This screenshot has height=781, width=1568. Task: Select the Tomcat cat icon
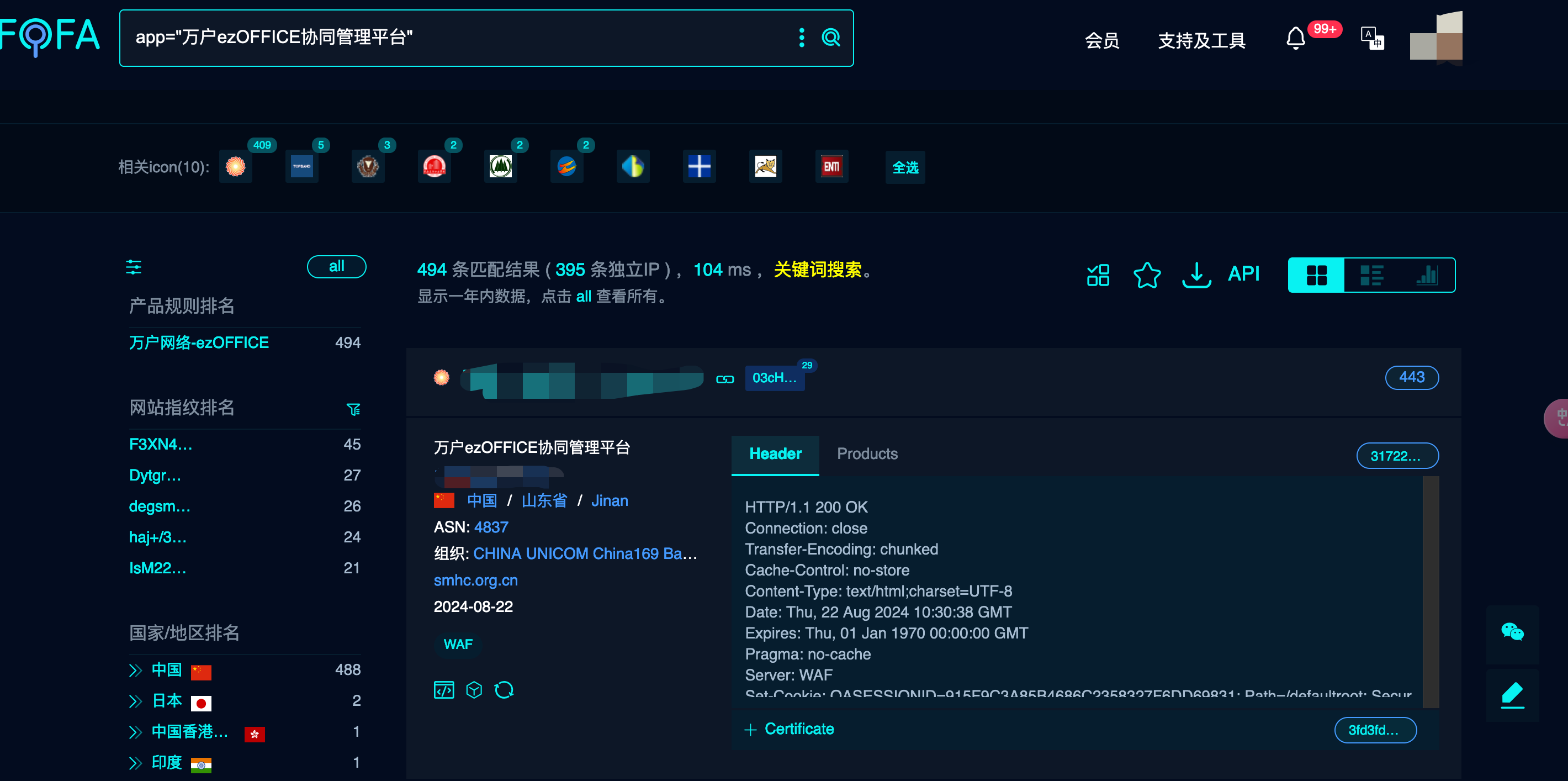pyautogui.click(x=766, y=166)
